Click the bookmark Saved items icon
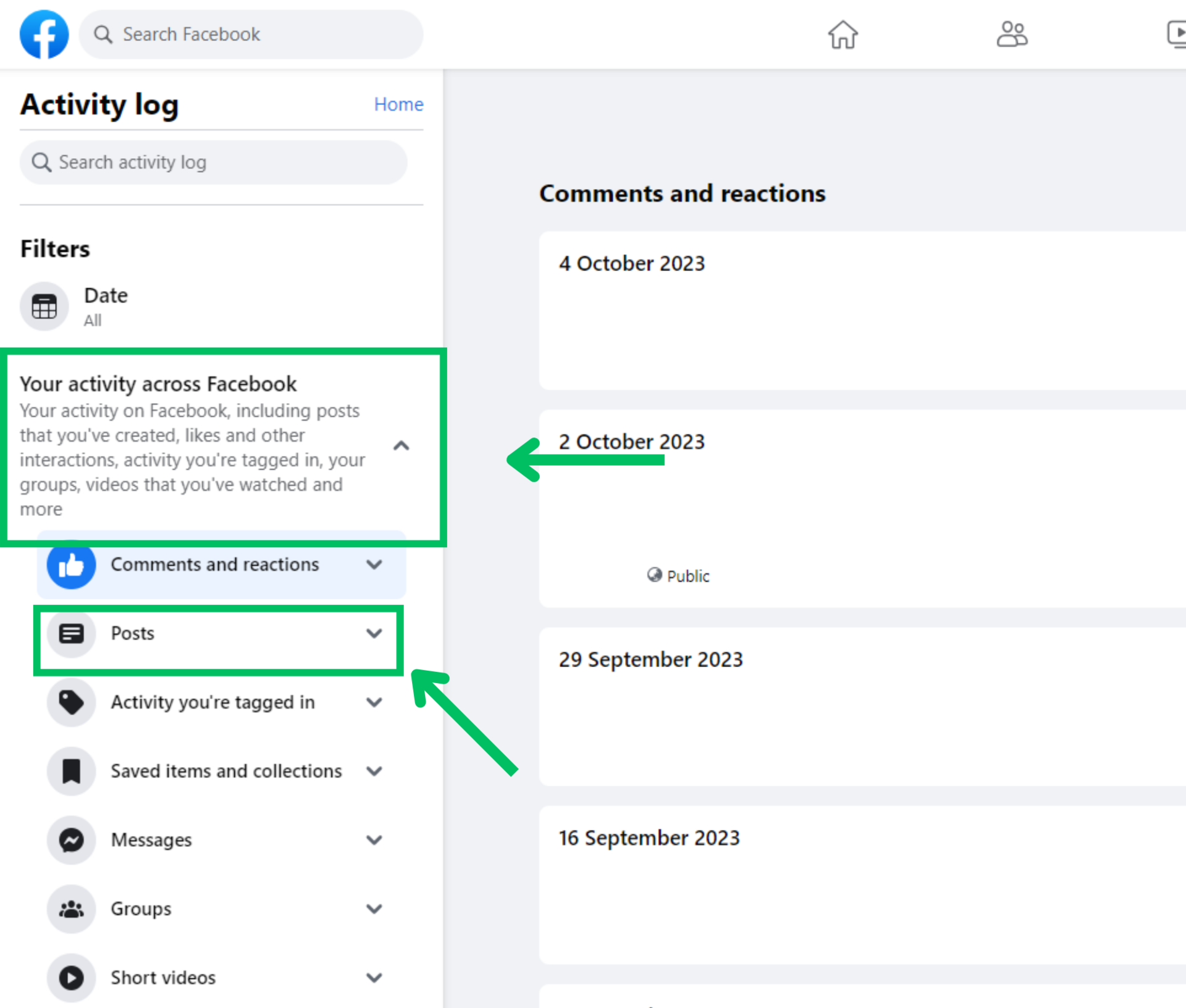 click(71, 771)
